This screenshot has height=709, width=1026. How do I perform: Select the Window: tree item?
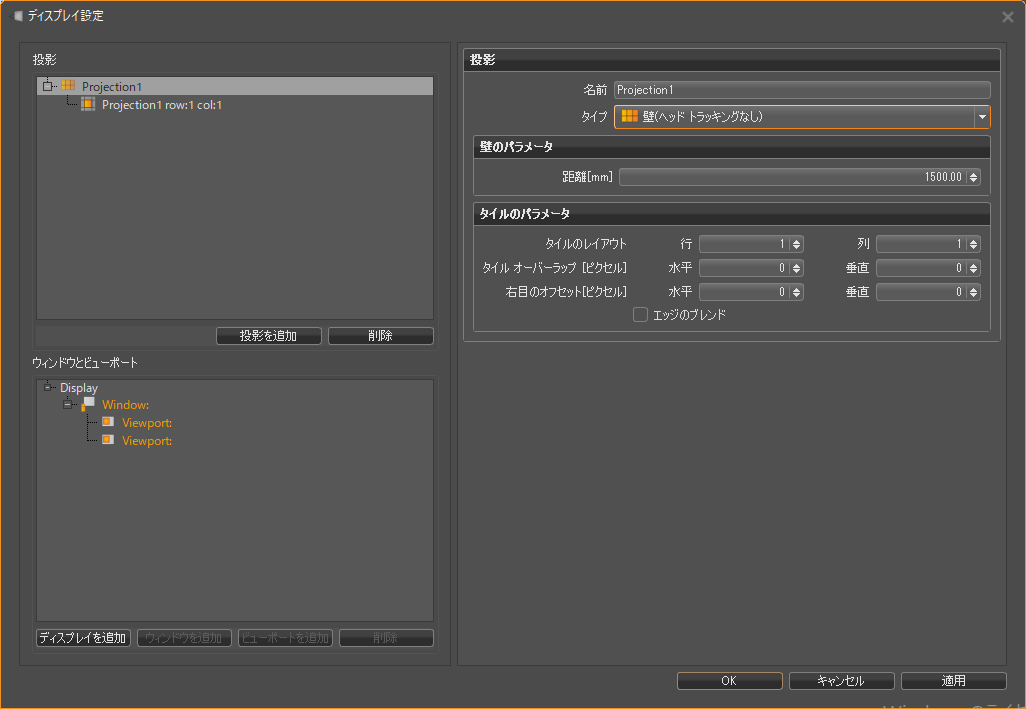click(x=125, y=405)
